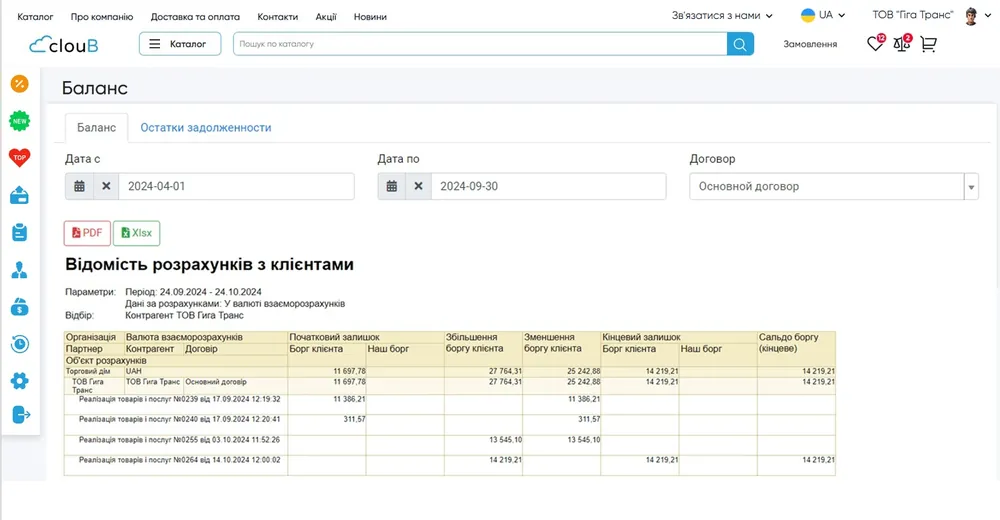Screen dimensions: 1000x520
Task: Click the clock history sidebar icon
Action: 20,344
